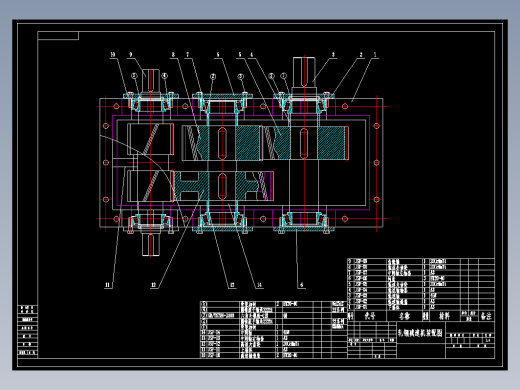Click part callout number 8

point(173,55)
